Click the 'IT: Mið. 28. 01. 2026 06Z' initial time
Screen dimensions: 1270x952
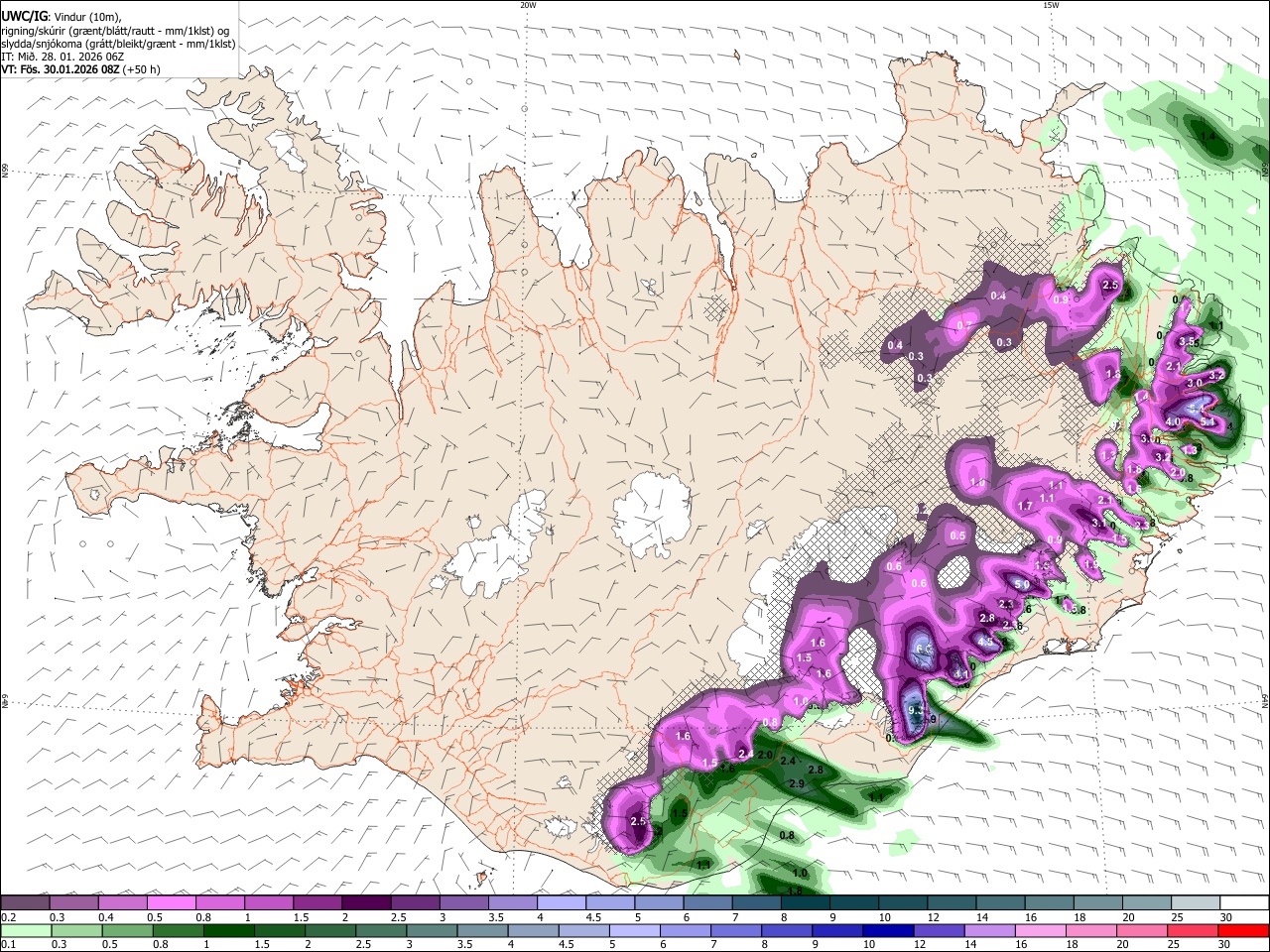pyautogui.click(x=62, y=57)
